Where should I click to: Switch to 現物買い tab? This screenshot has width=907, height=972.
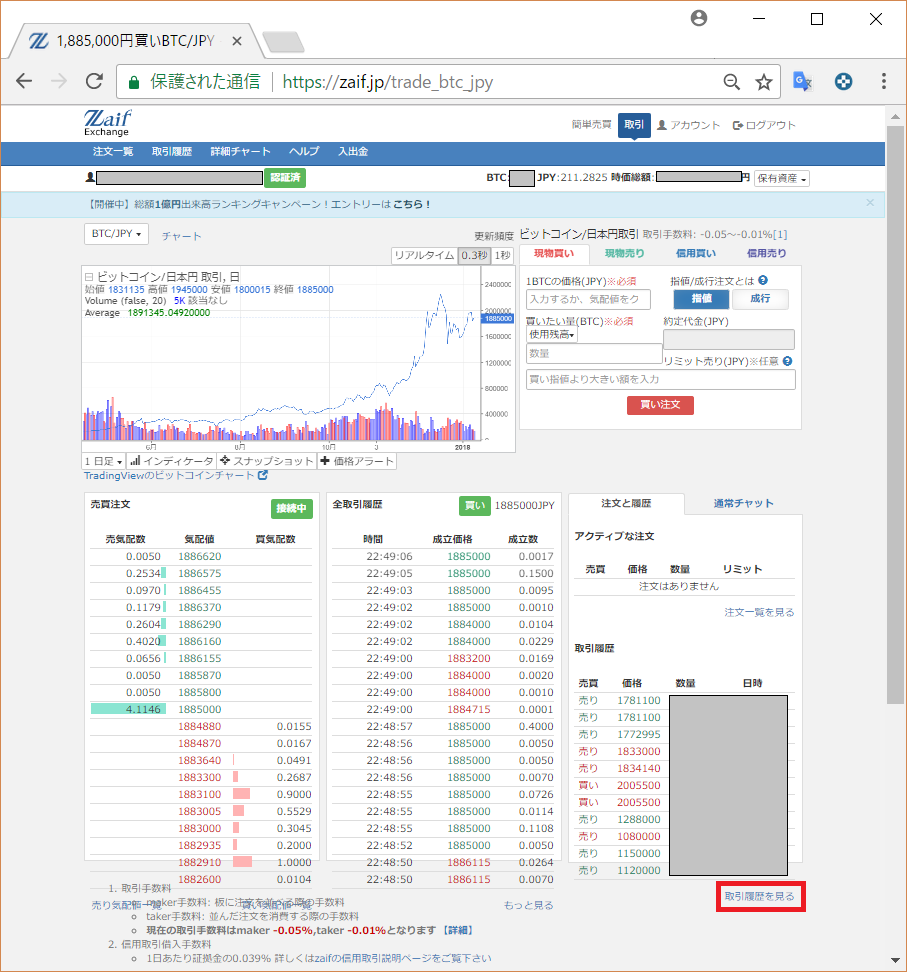pyautogui.click(x=554, y=254)
